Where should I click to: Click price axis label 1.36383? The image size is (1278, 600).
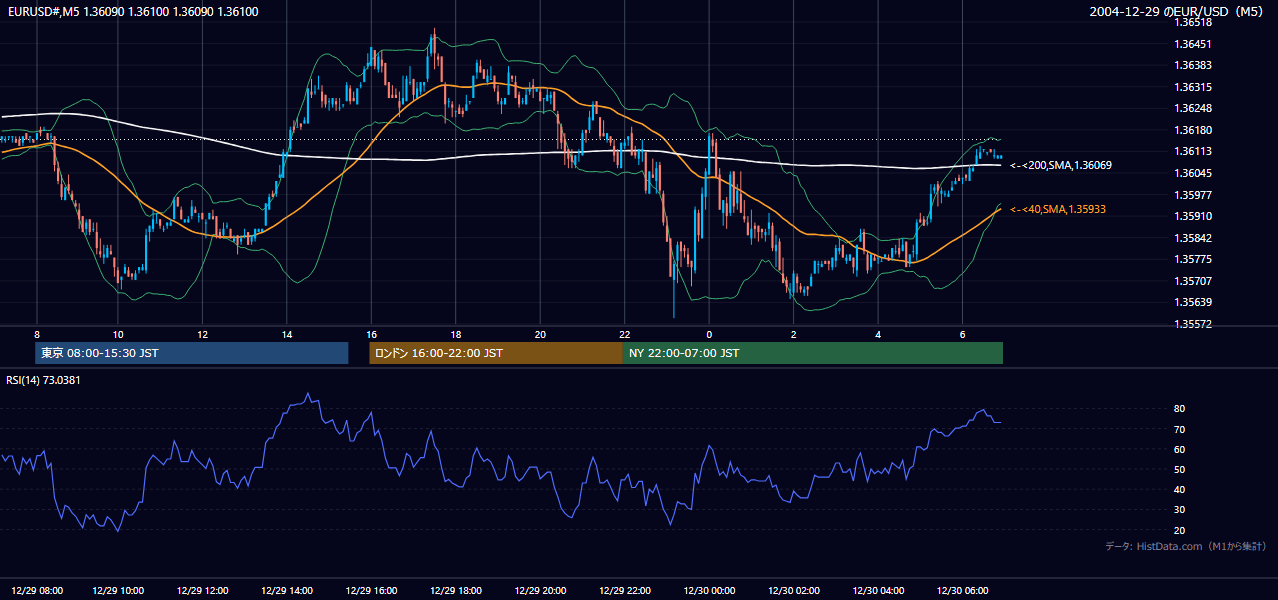tap(1194, 65)
